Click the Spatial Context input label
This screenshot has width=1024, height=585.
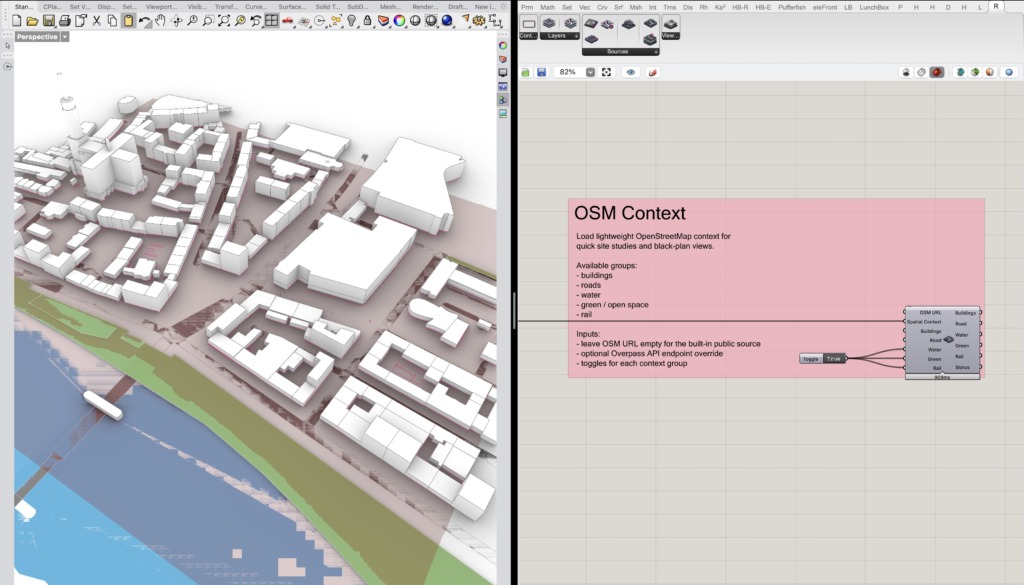pos(923,322)
